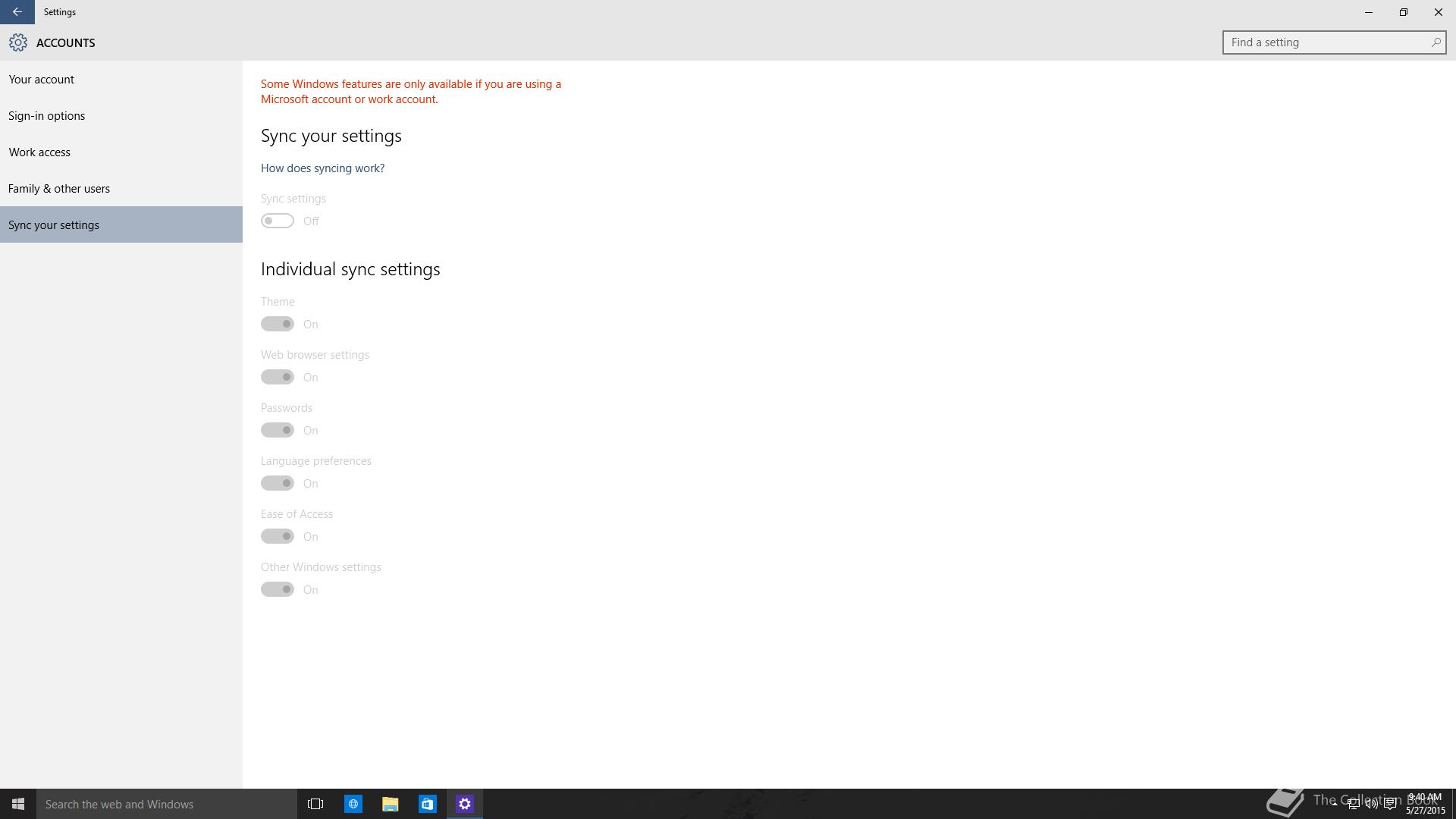Viewport: 1456px width, 819px height.
Task: Click the taskbar clock and date
Action: (1426, 804)
